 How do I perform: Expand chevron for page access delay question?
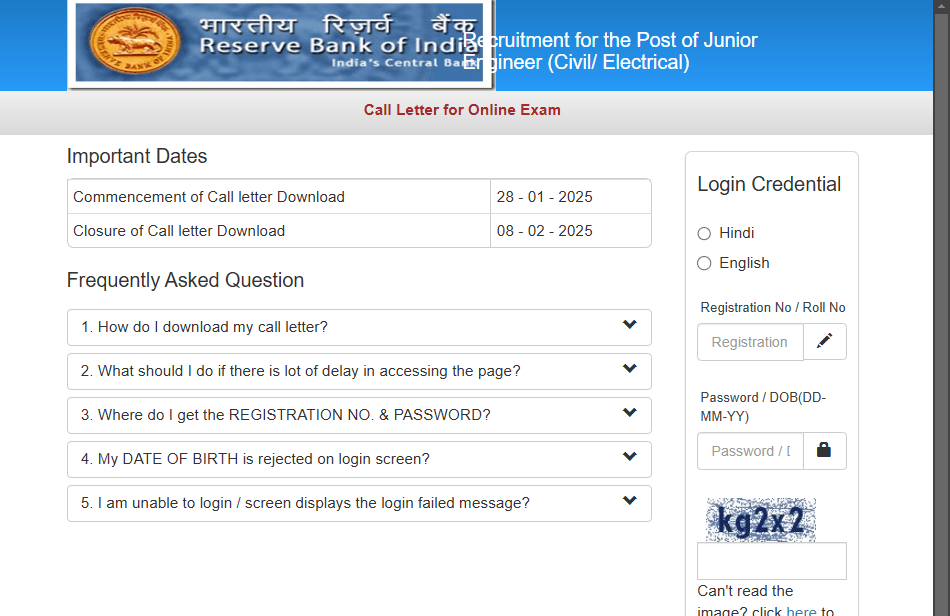pos(629,369)
